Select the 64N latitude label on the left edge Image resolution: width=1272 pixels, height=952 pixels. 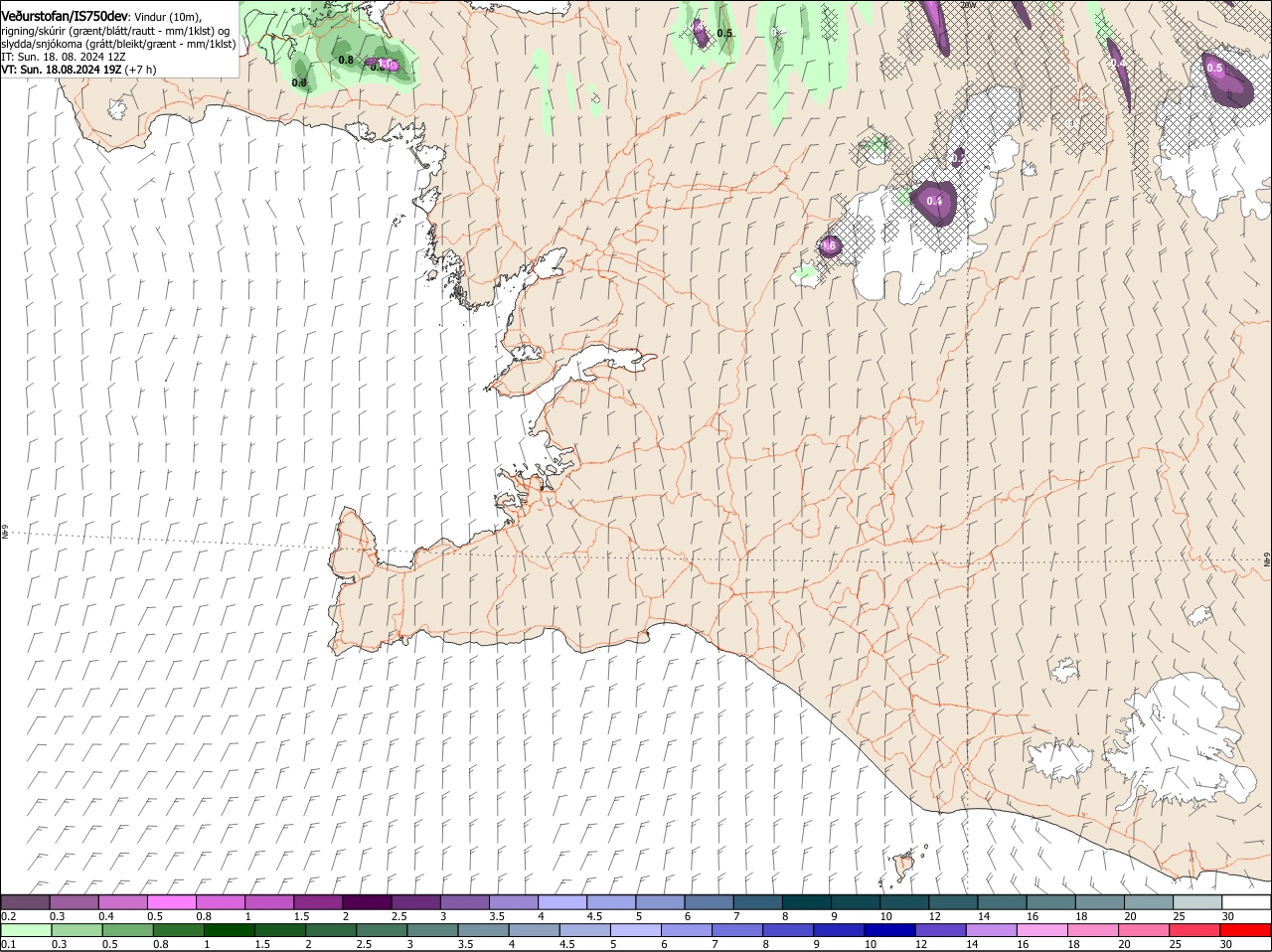point(5,534)
